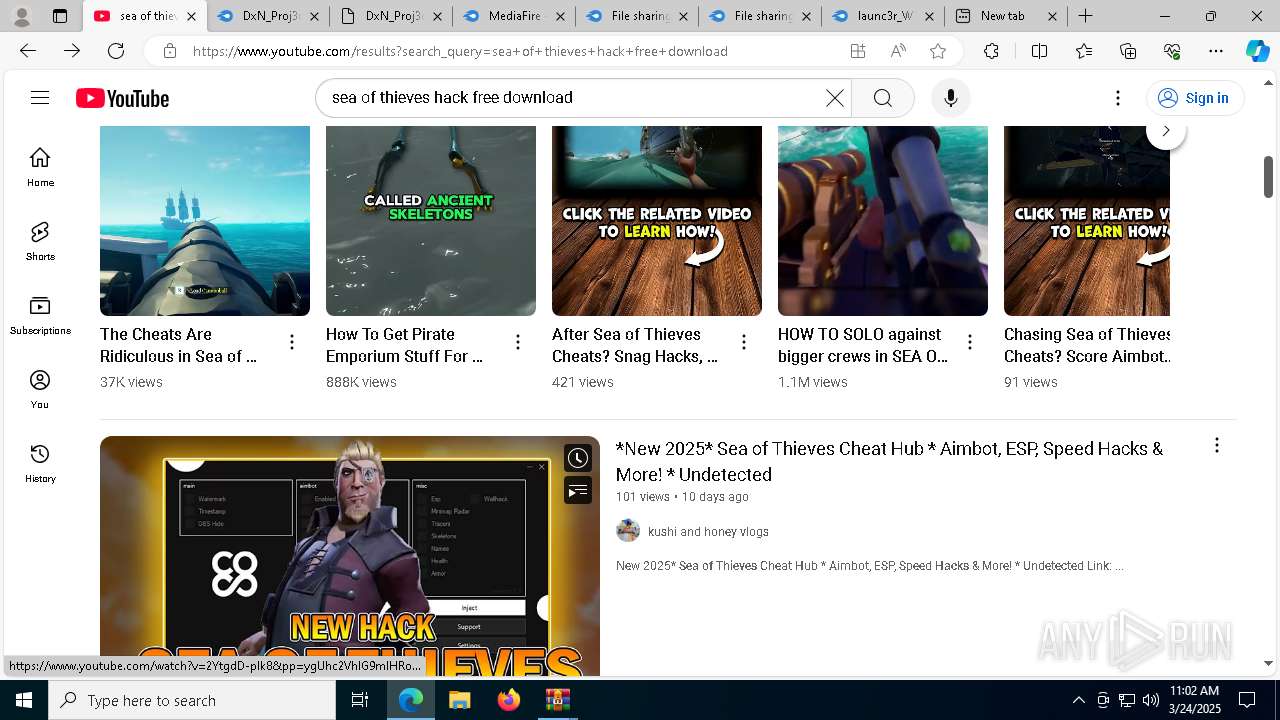The image size is (1280, 720).
Task: Open YouTube settings three-dot menu
Action: coord(1118,97)
